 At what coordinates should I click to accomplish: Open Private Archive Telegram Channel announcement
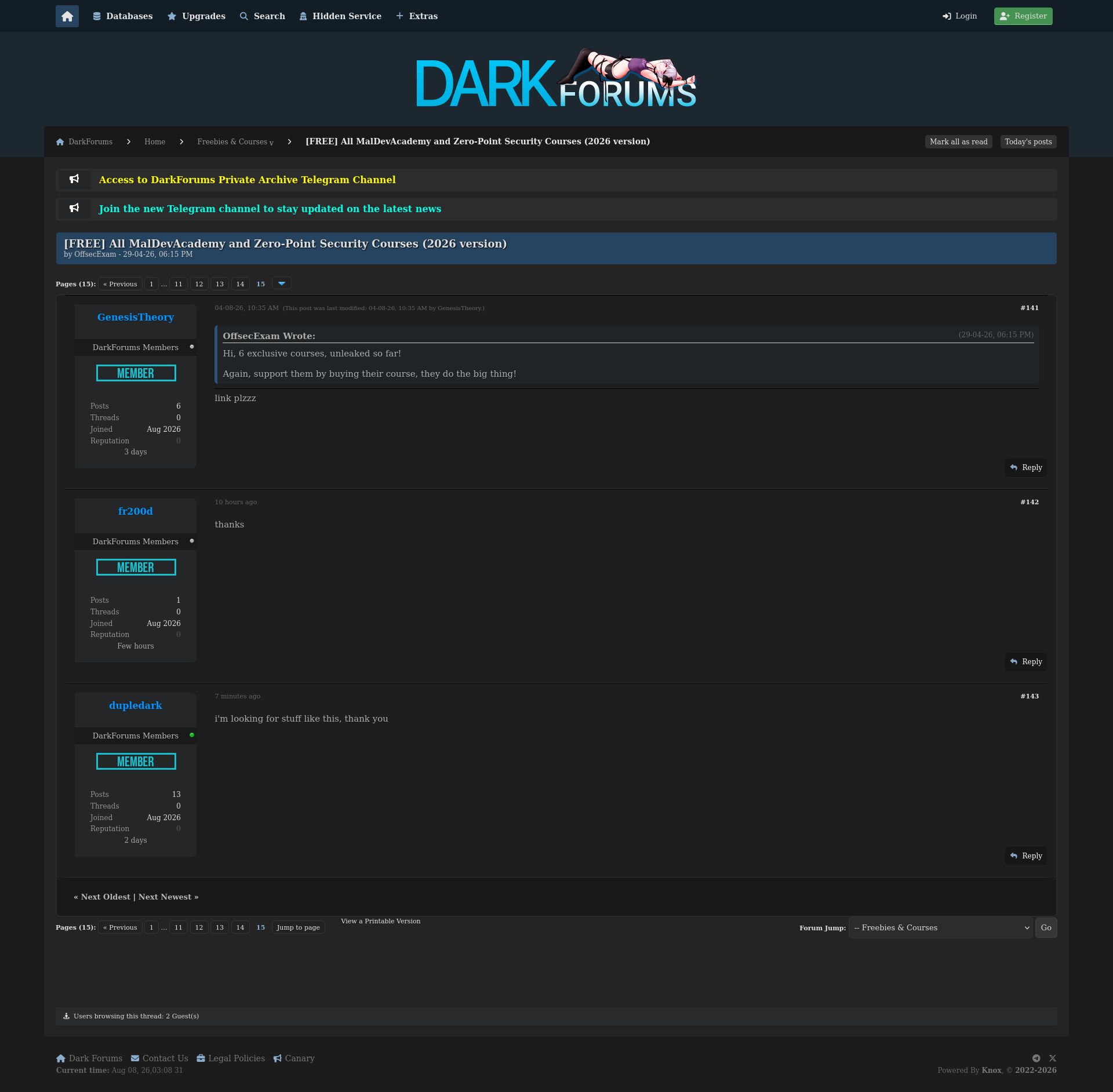pyautogui.click(x=248, y=180)
